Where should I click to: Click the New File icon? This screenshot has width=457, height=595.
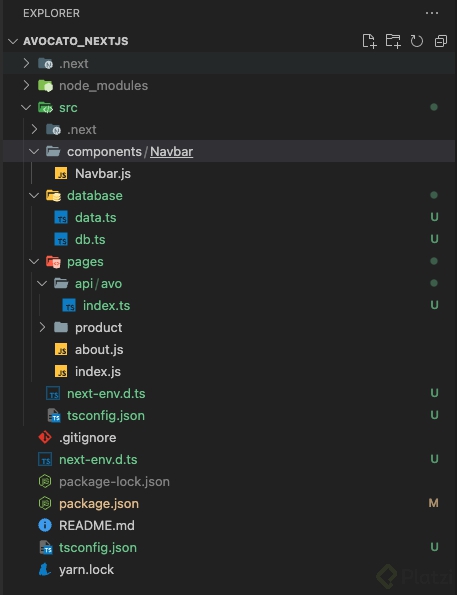(x=369, y=41)
